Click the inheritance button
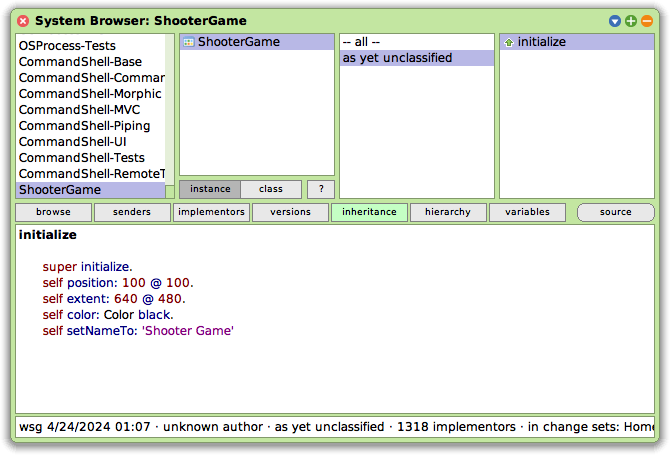The height and width of the screenshot is (455, 670). (x=370, y=212)
